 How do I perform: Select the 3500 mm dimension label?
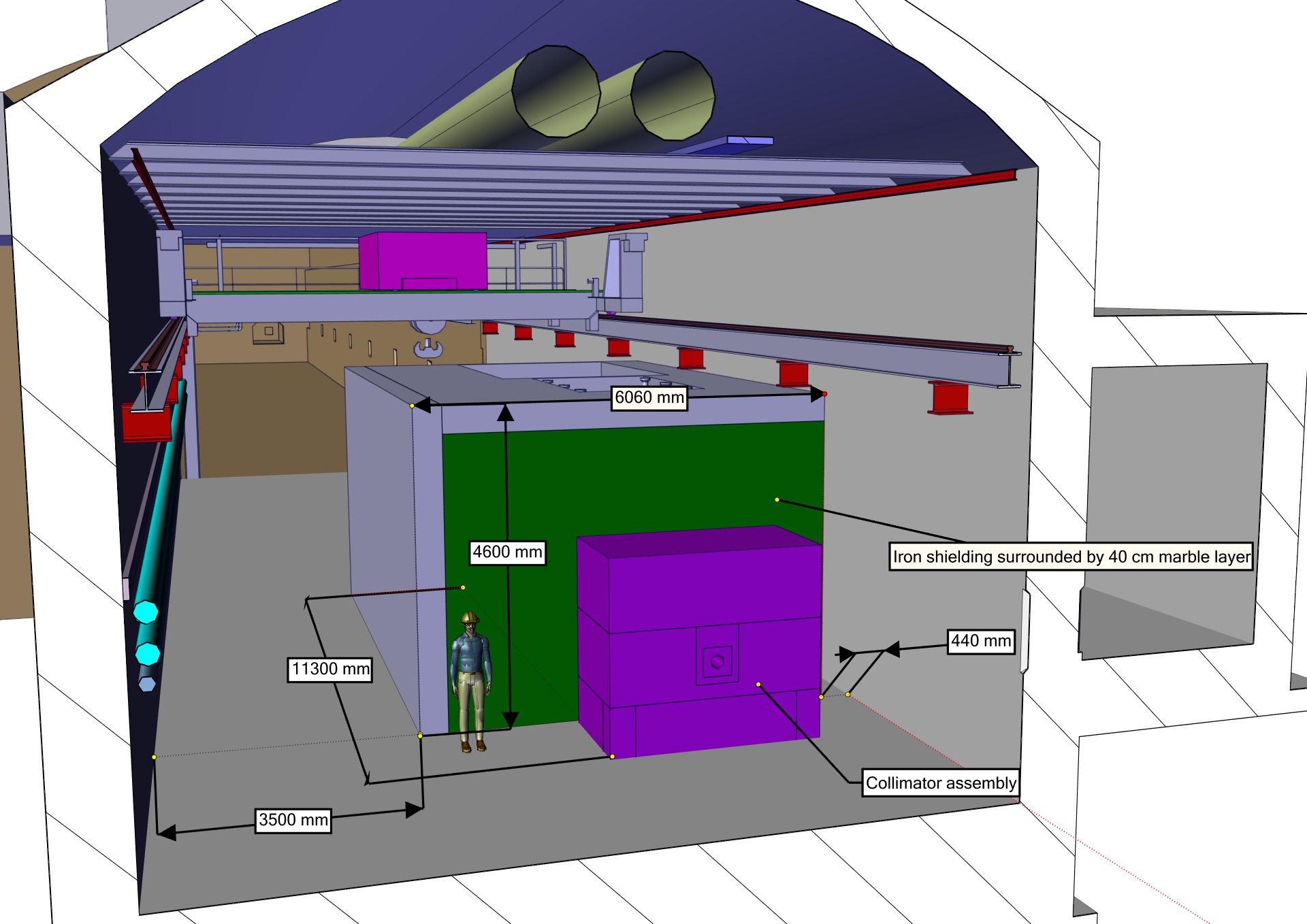pyautogui.click(x=293, y=820)
